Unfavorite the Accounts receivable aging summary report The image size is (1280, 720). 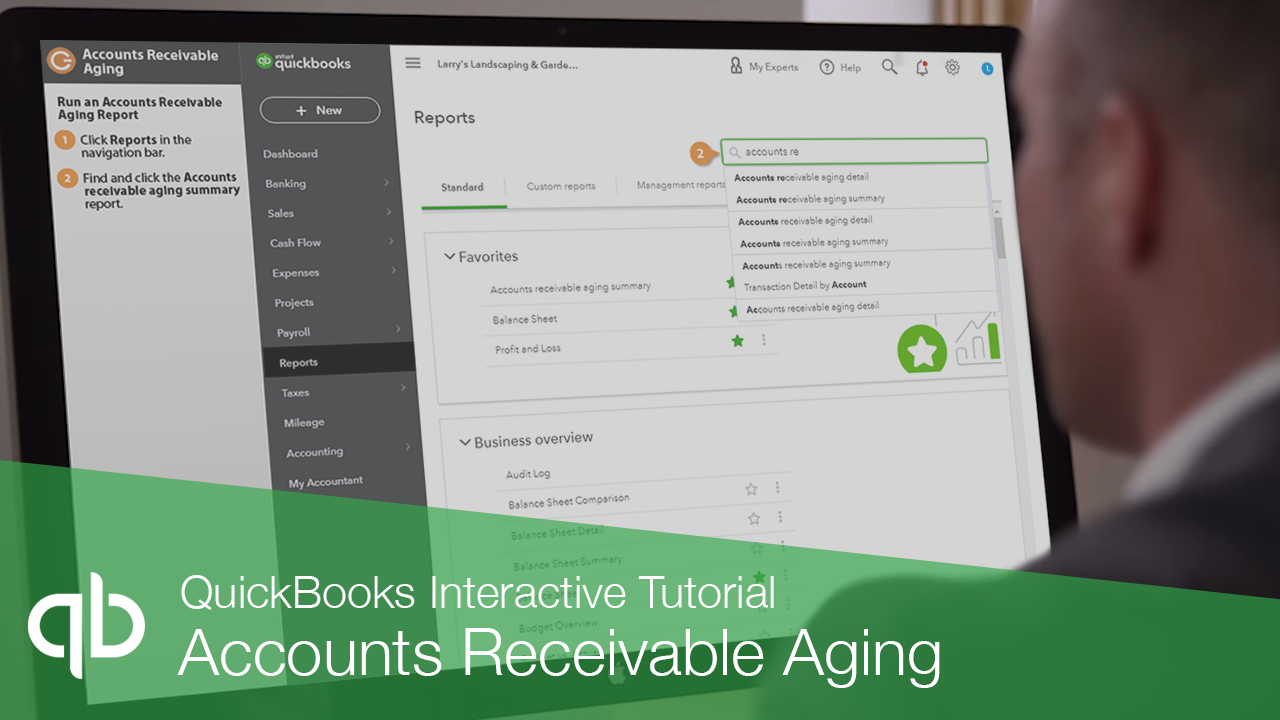(x=729, y=283)
